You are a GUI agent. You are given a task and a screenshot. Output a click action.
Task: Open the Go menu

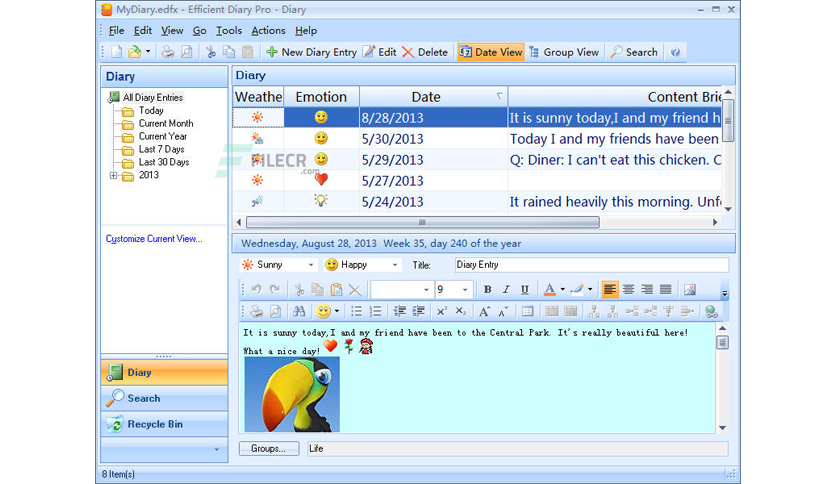pyautogui.click(x=199, y=31)
